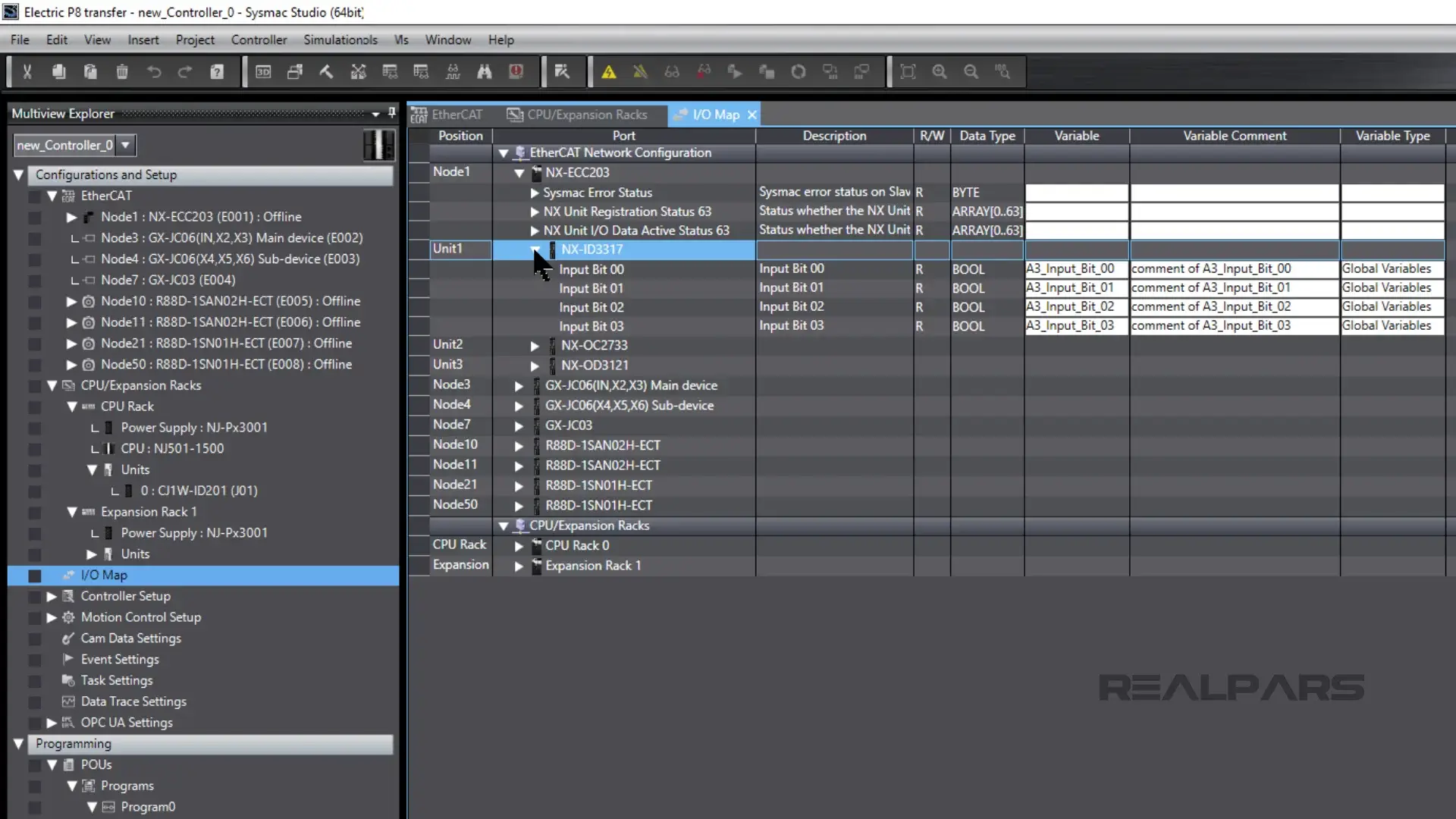Collapse the Configurations and Setup section

pos(17,174)
